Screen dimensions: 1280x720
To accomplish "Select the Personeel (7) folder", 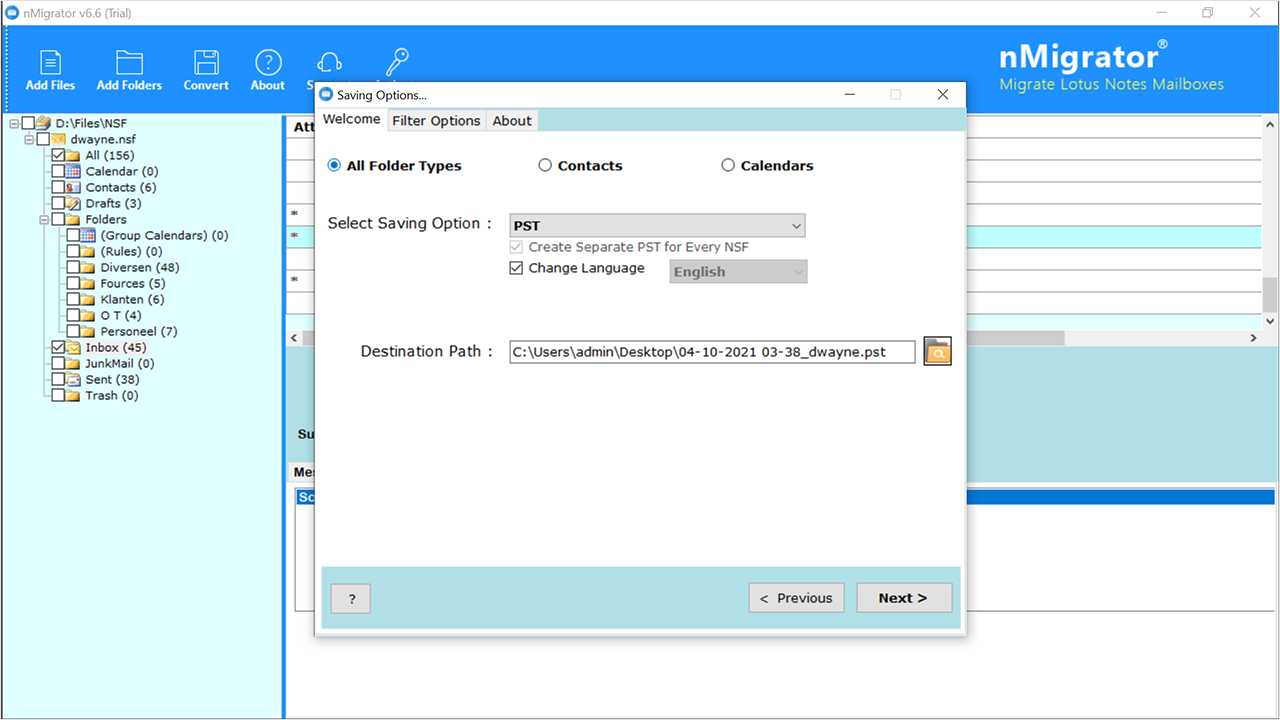I will point(139,331).
